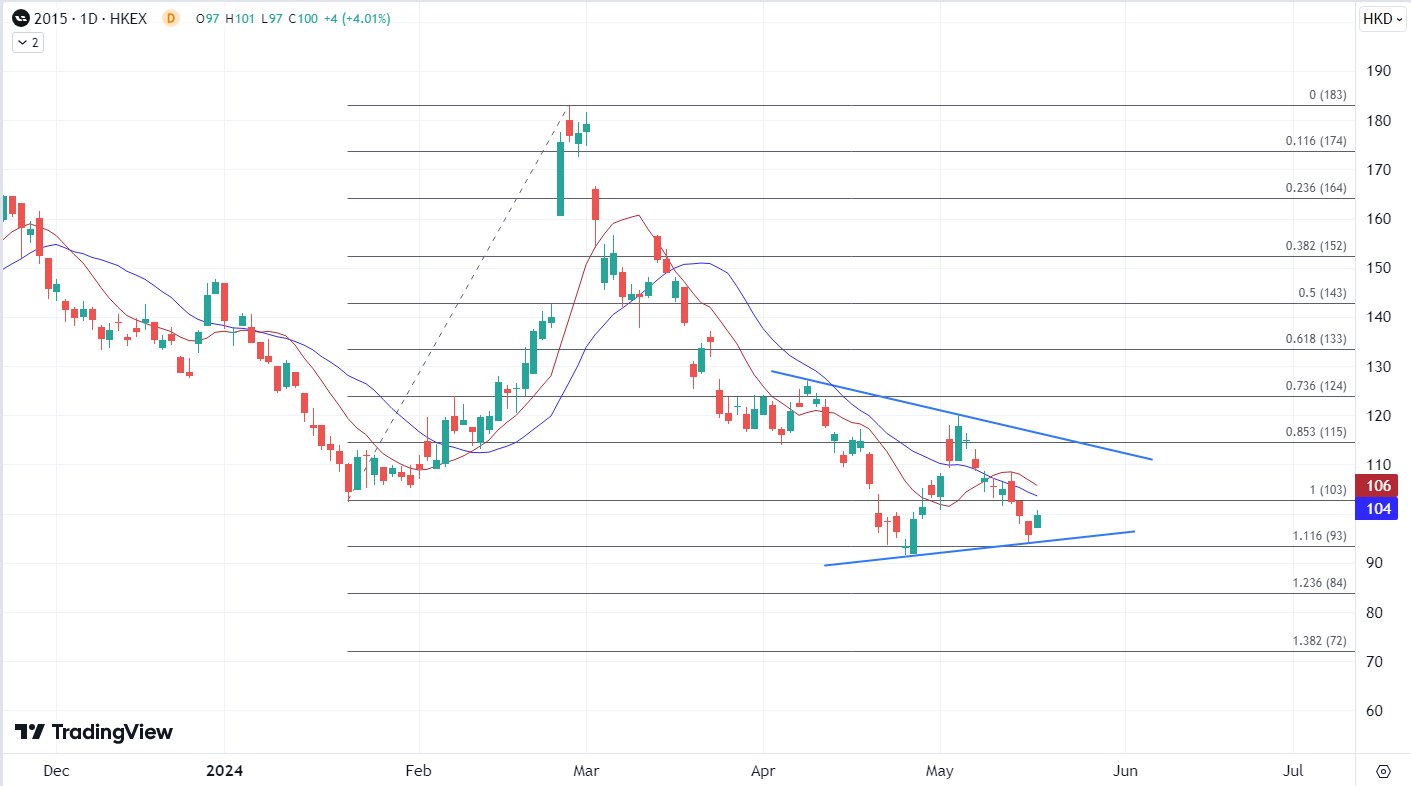Click the 0.618 (133) Fibonacci level label
This screenshot has width=1411, height=786.
(1316, 339)
